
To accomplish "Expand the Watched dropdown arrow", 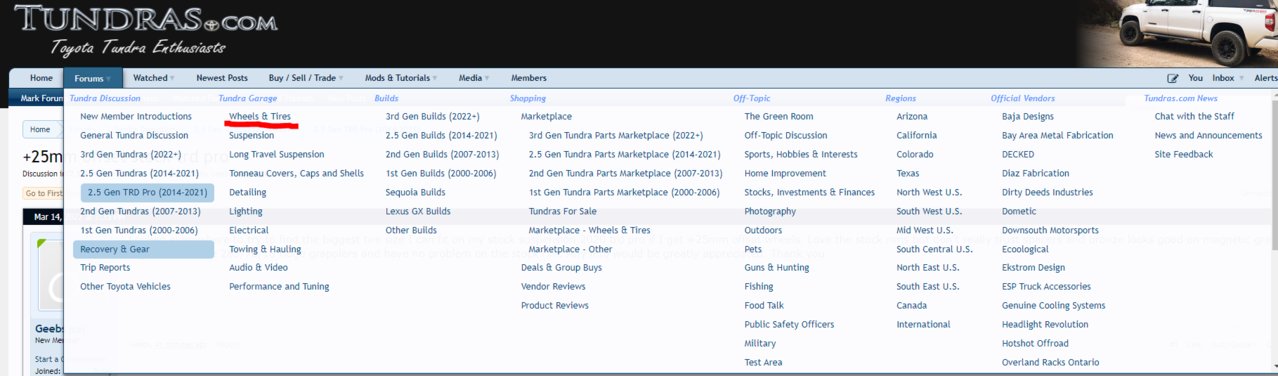I will point(172,78).
